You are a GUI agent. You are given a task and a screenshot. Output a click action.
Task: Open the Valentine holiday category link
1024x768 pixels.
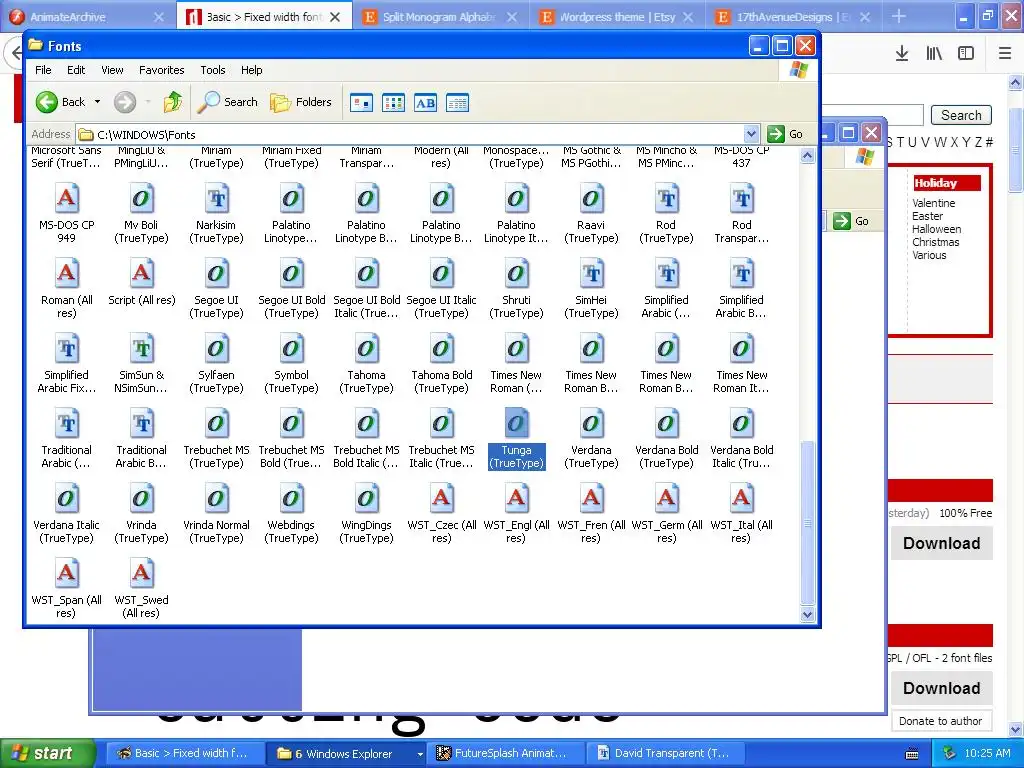[933, 203]
